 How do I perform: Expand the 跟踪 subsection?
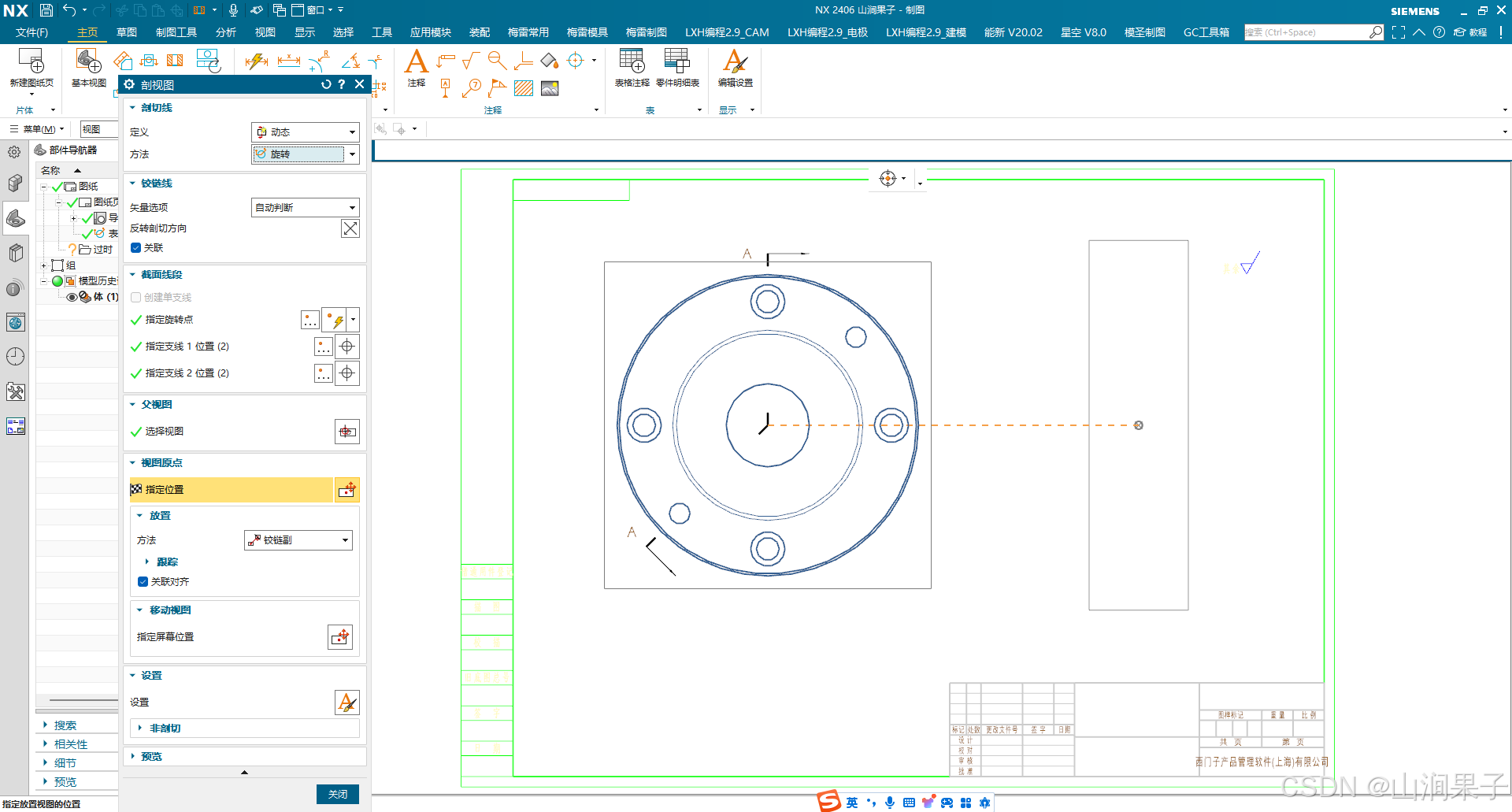tap(147, 562)
